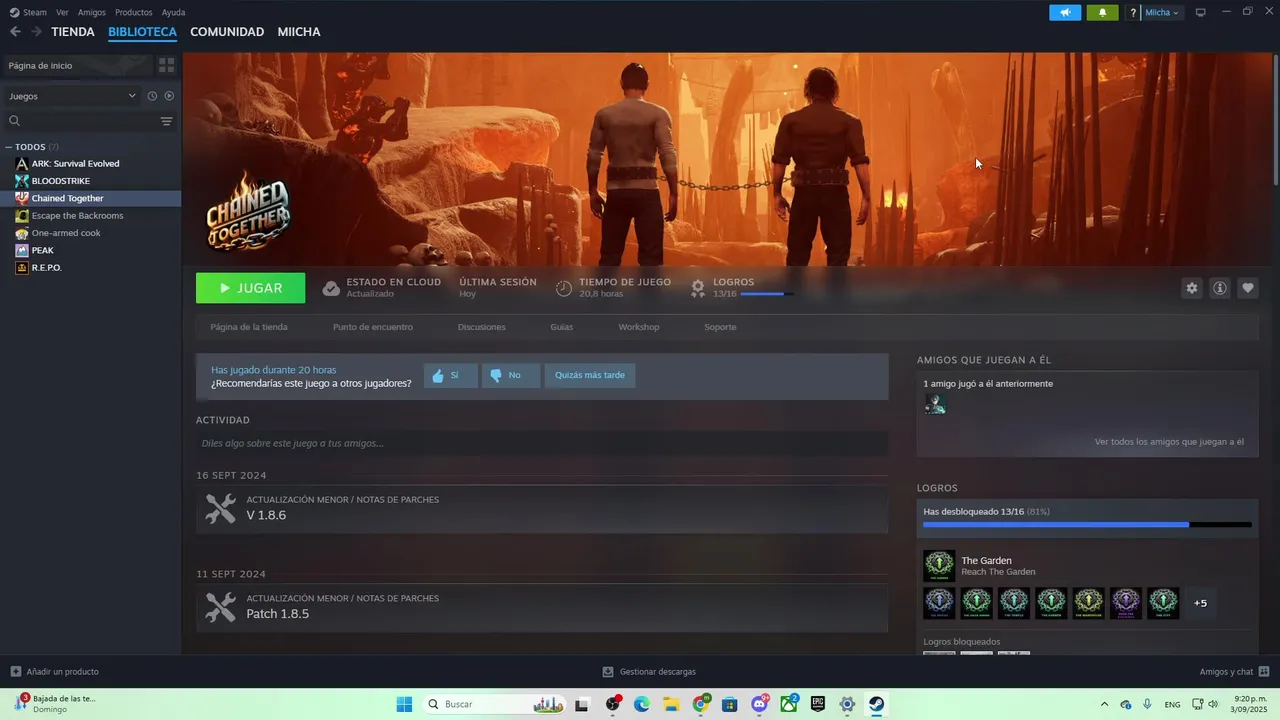Image resolution: width=1280 pixels, height=720 pixels.
Task: Open the green notifications bell
Action: [1102, 12]
